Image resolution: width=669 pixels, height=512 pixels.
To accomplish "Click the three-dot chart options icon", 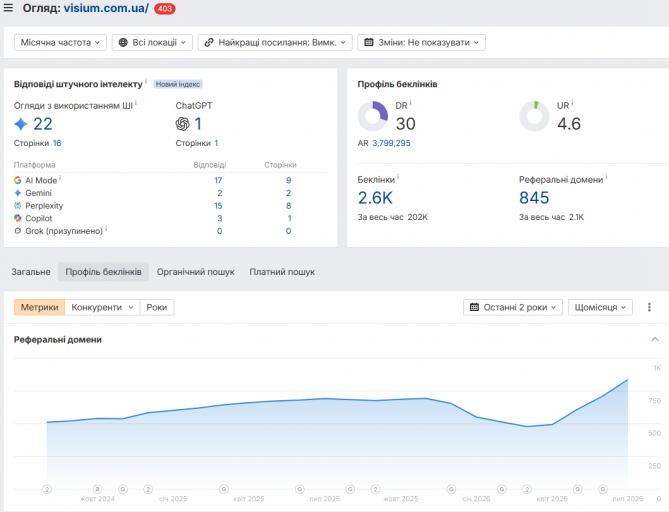I will [649, 307].
